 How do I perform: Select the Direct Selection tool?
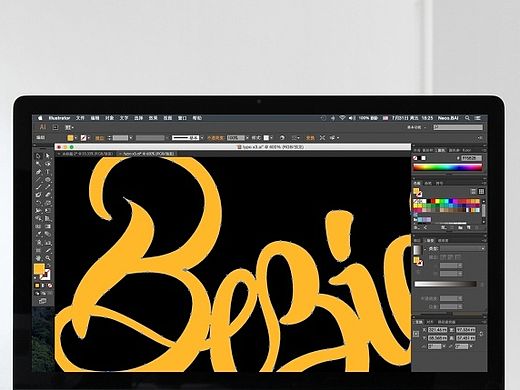pyautogui.click(x=48, y=156)
